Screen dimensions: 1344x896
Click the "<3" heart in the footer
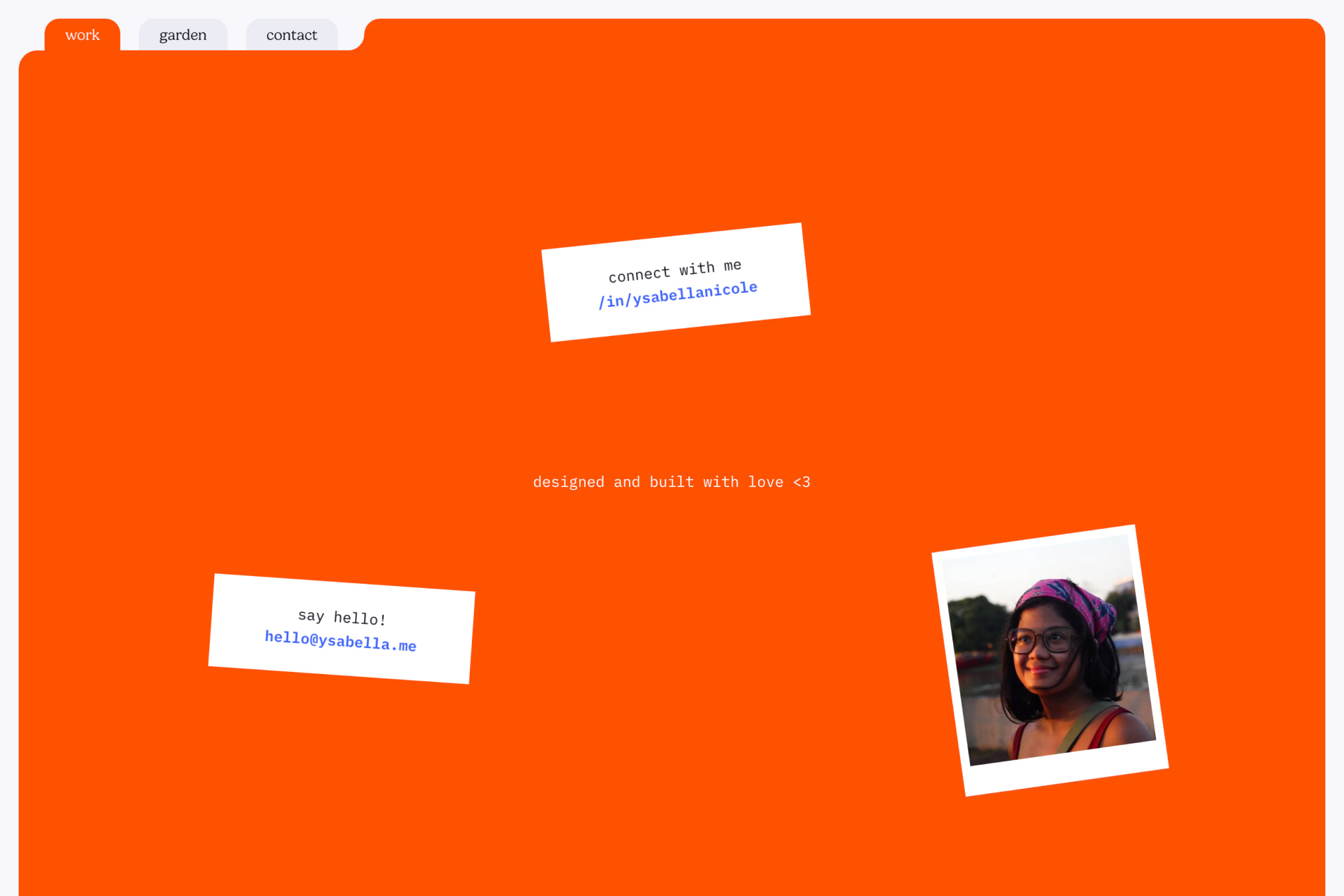[x=801, y=482]
